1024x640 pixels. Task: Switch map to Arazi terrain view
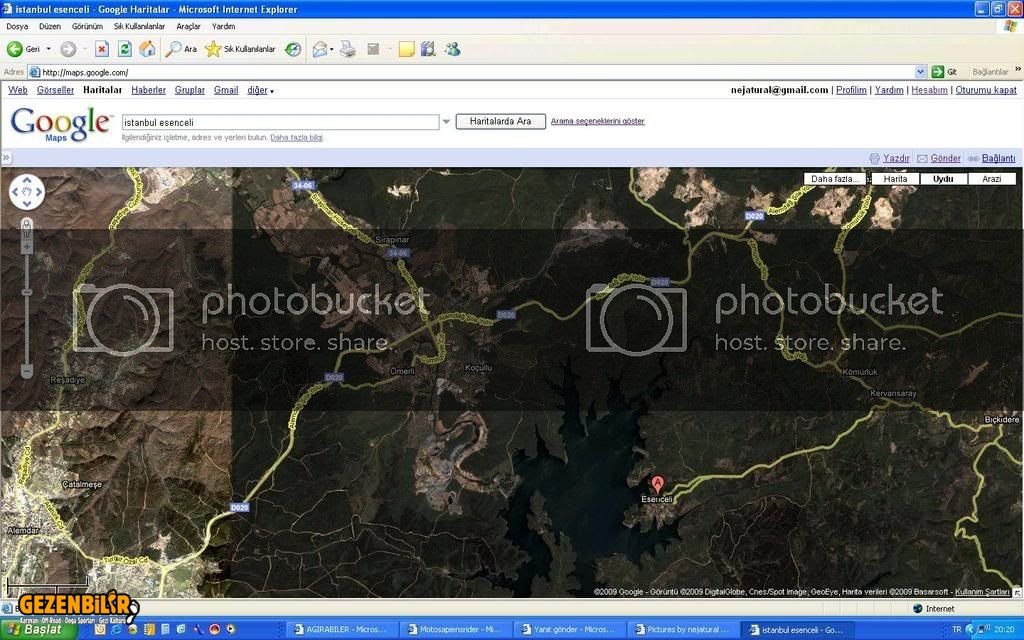(x=991, y=179)
